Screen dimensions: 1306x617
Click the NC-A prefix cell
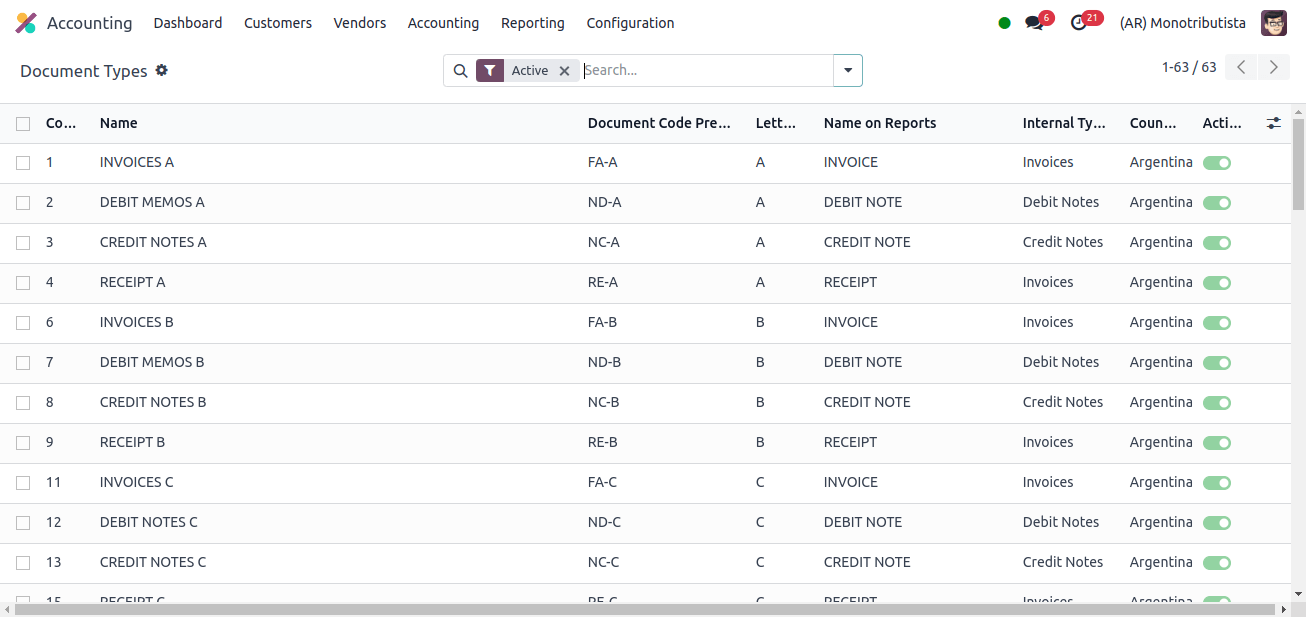coord(604,242)
